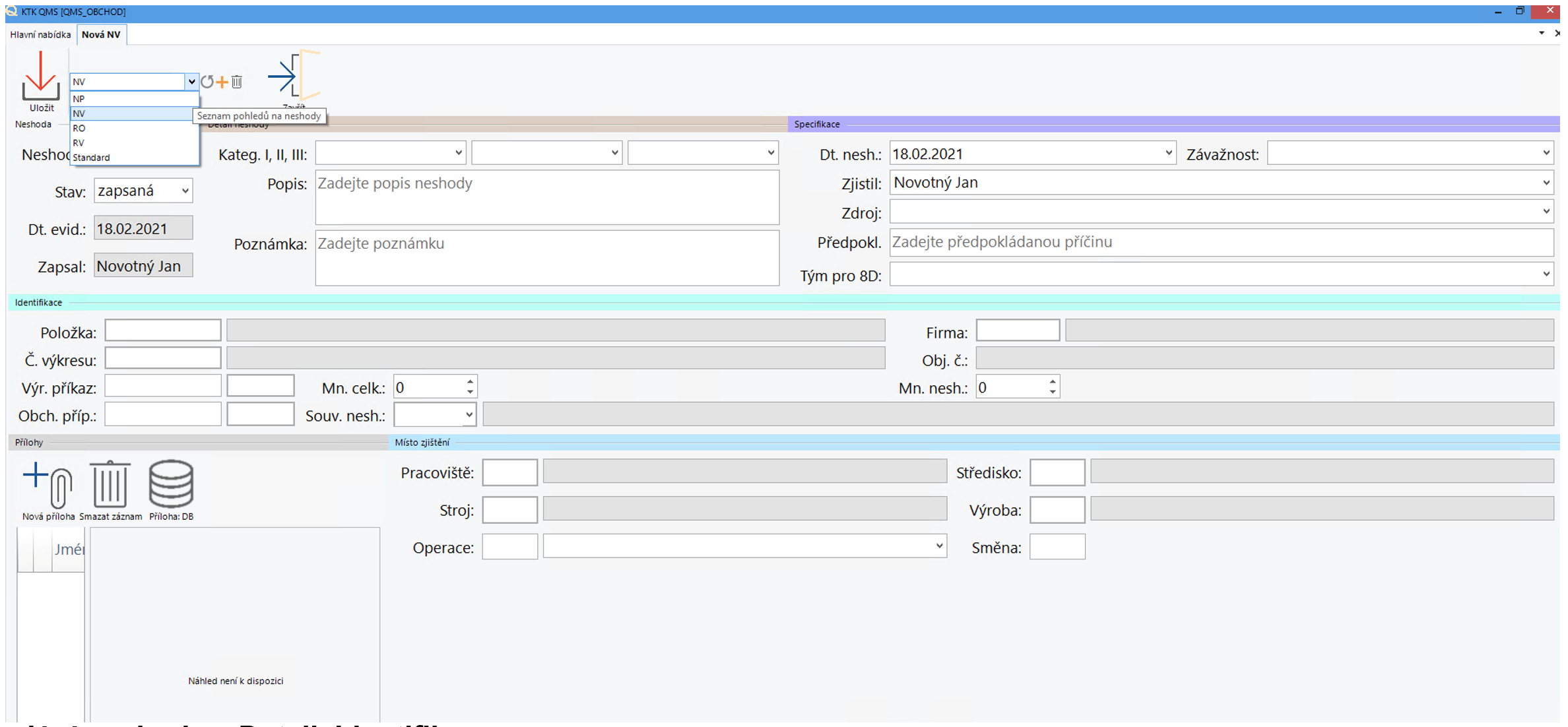Click the refresh view icon
Viewport: 1568px width, 727px height.
click(x=207, y=81)
